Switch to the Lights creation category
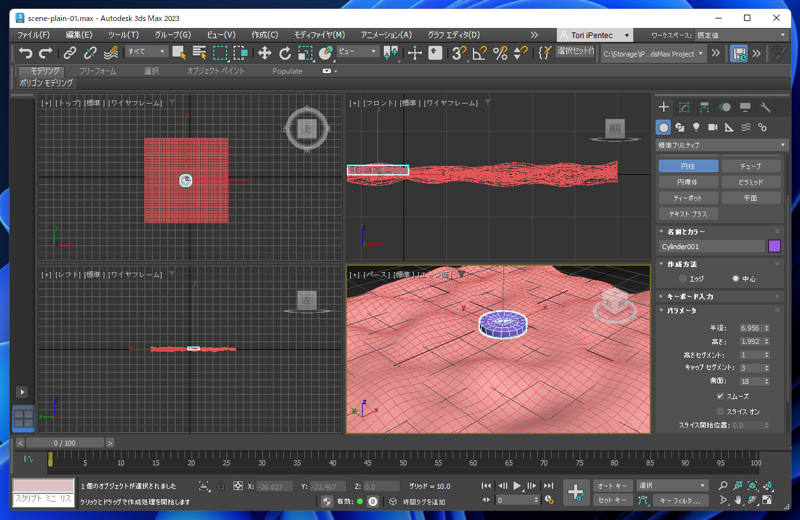This screenshot has width=800, height=520. coord(696,127)
